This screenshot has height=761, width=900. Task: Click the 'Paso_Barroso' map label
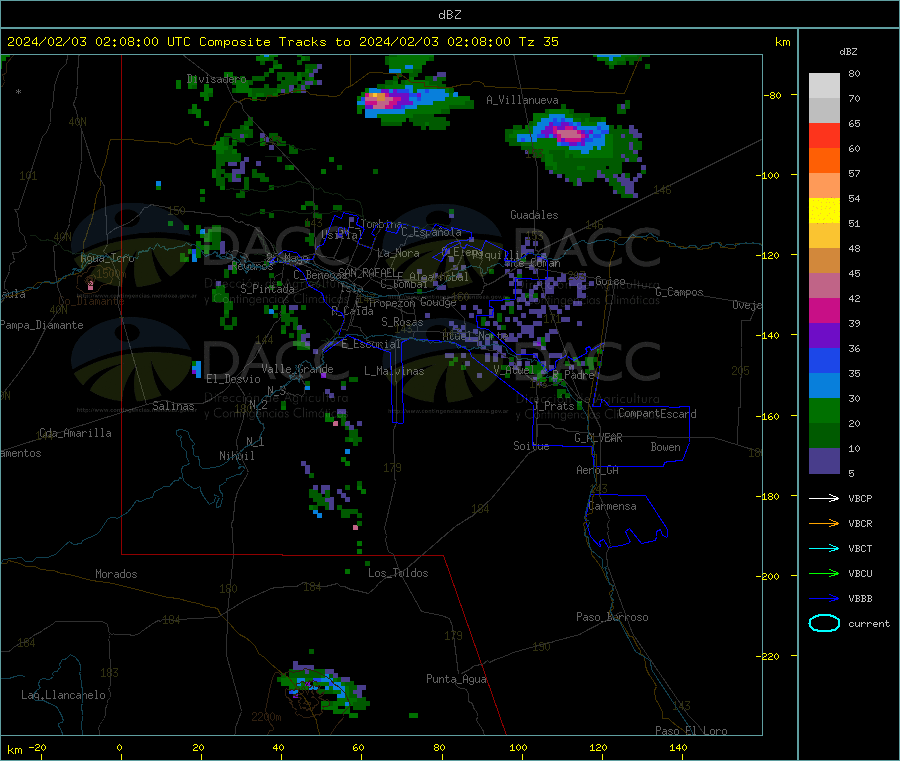click(612, 617)
